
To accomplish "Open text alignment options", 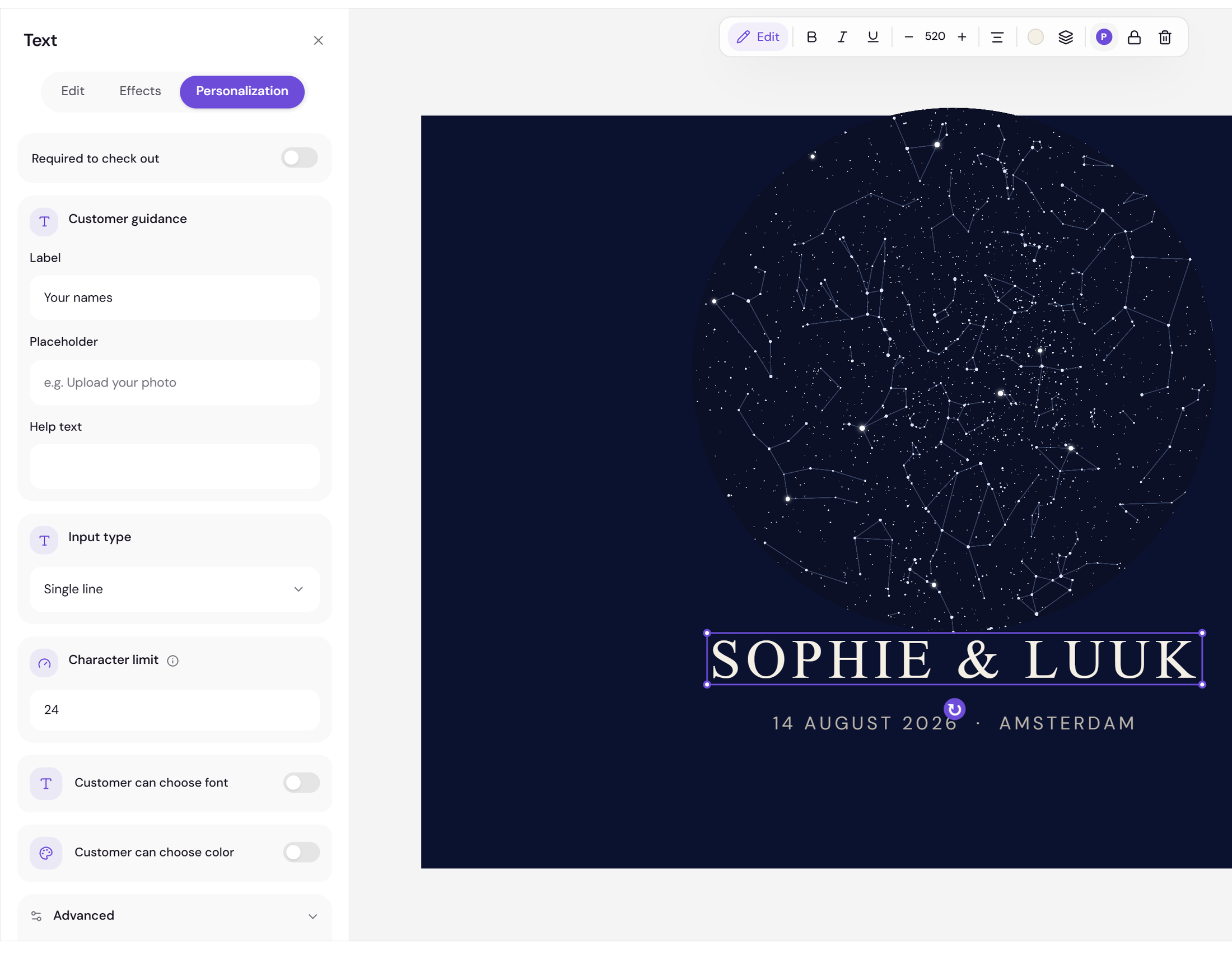I will (x=997, y=37).
